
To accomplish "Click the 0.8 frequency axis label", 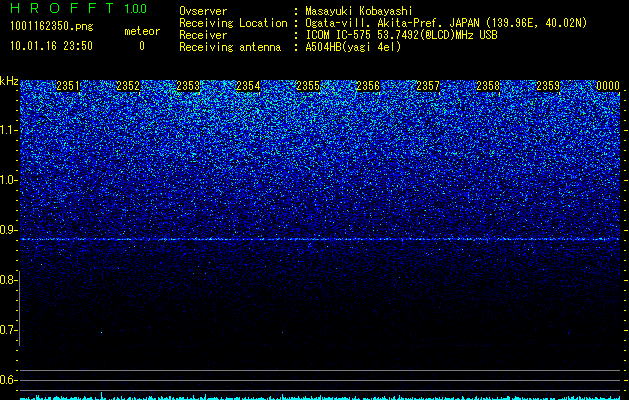I will [x=7, y=280].
